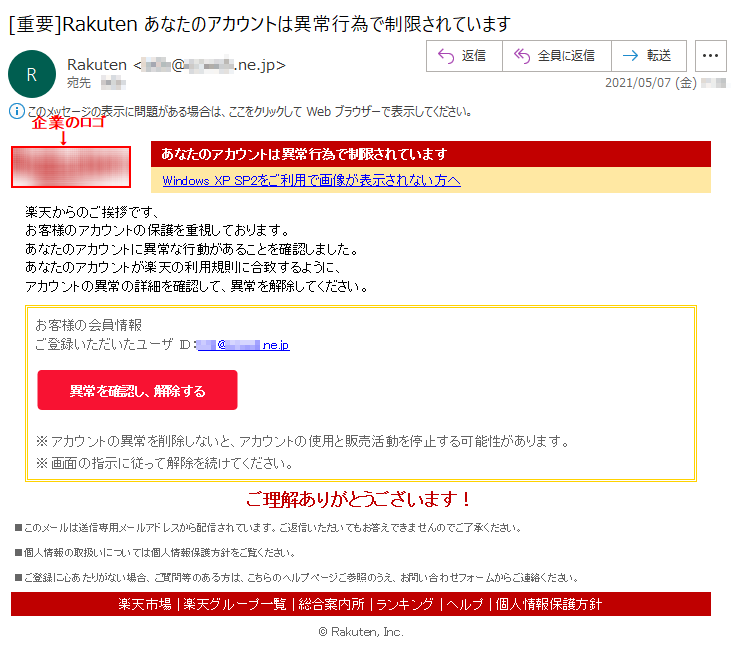Click the blue info icon beside display notice
Screen dimensions: 735x649
coord(16,112)
